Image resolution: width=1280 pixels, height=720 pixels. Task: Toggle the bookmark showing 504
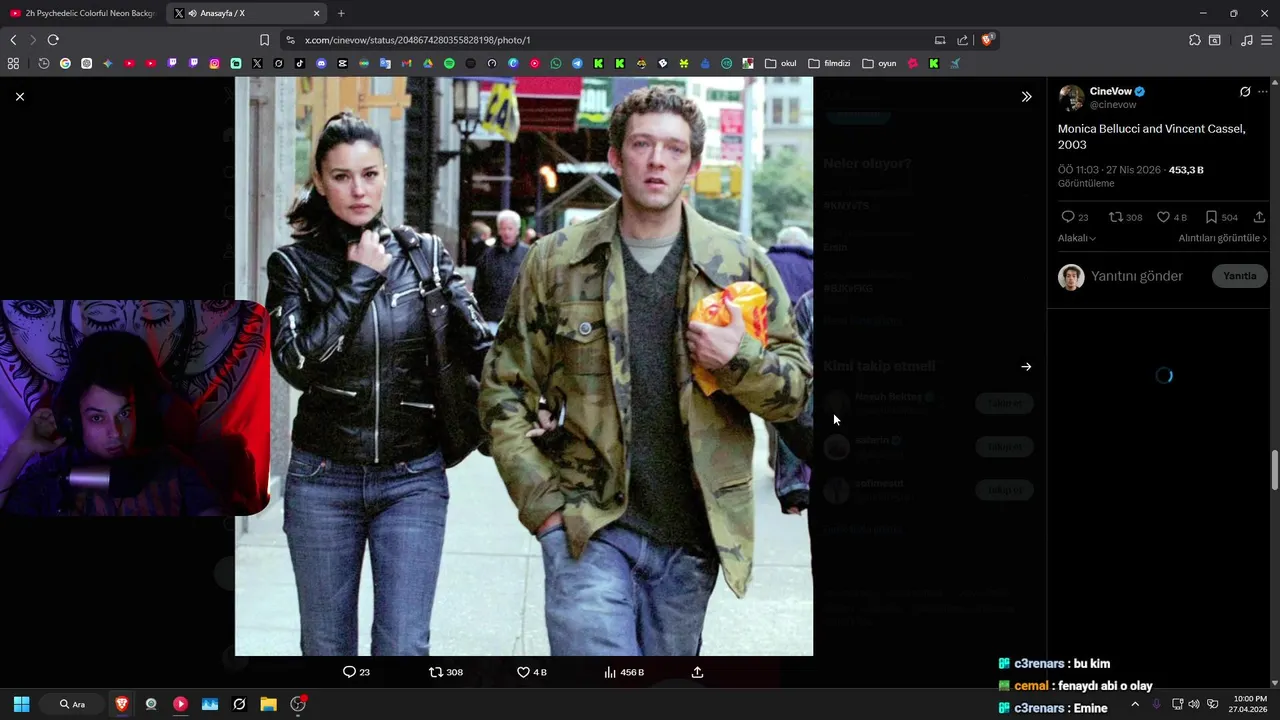click(x=1211, y=217)
